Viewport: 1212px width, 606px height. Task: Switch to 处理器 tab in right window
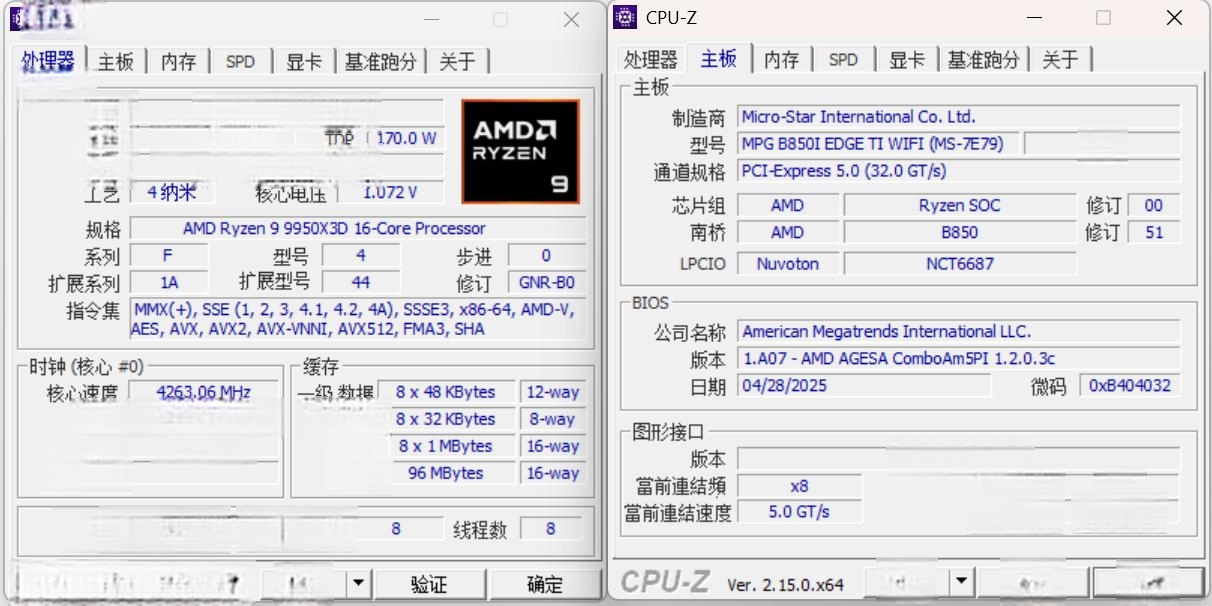click(651, 60)
